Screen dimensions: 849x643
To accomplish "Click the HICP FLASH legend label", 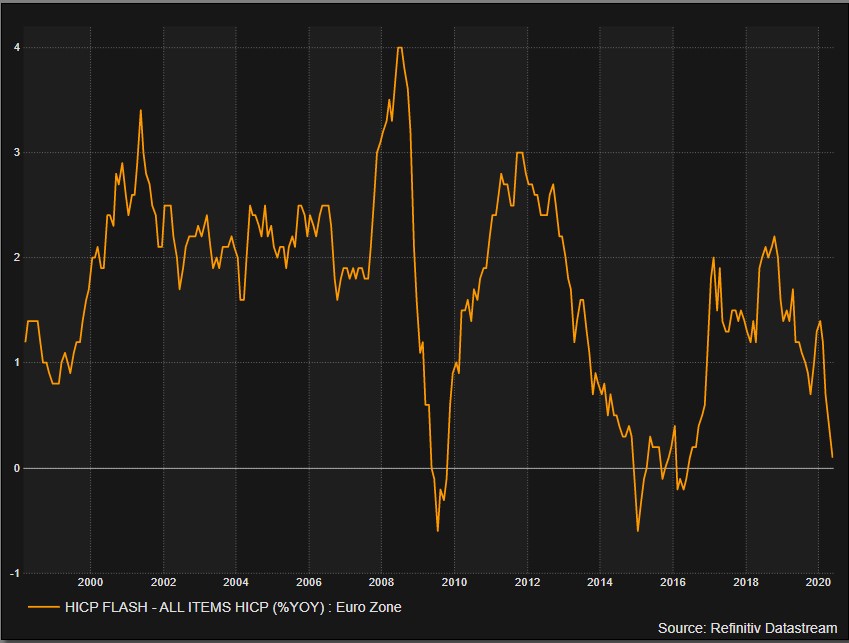I will click(232, 606).
